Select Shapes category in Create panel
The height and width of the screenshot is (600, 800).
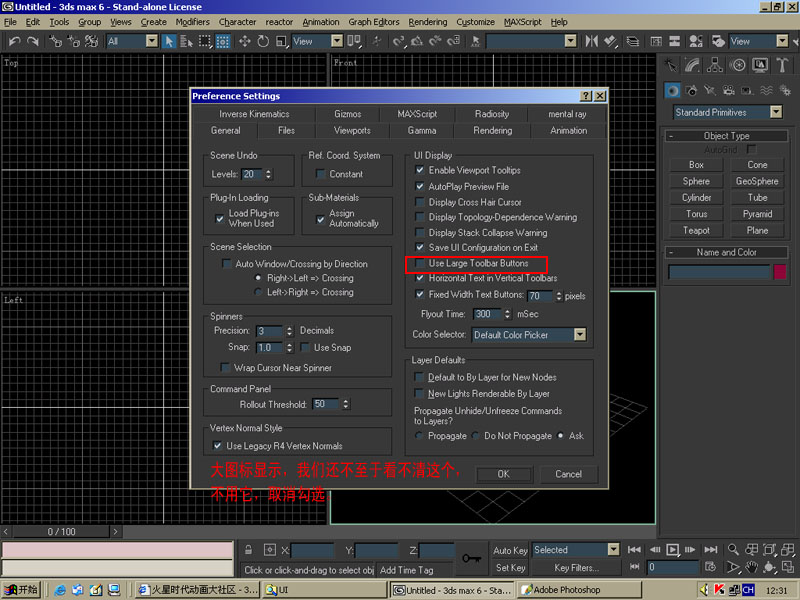coord(691,91)
